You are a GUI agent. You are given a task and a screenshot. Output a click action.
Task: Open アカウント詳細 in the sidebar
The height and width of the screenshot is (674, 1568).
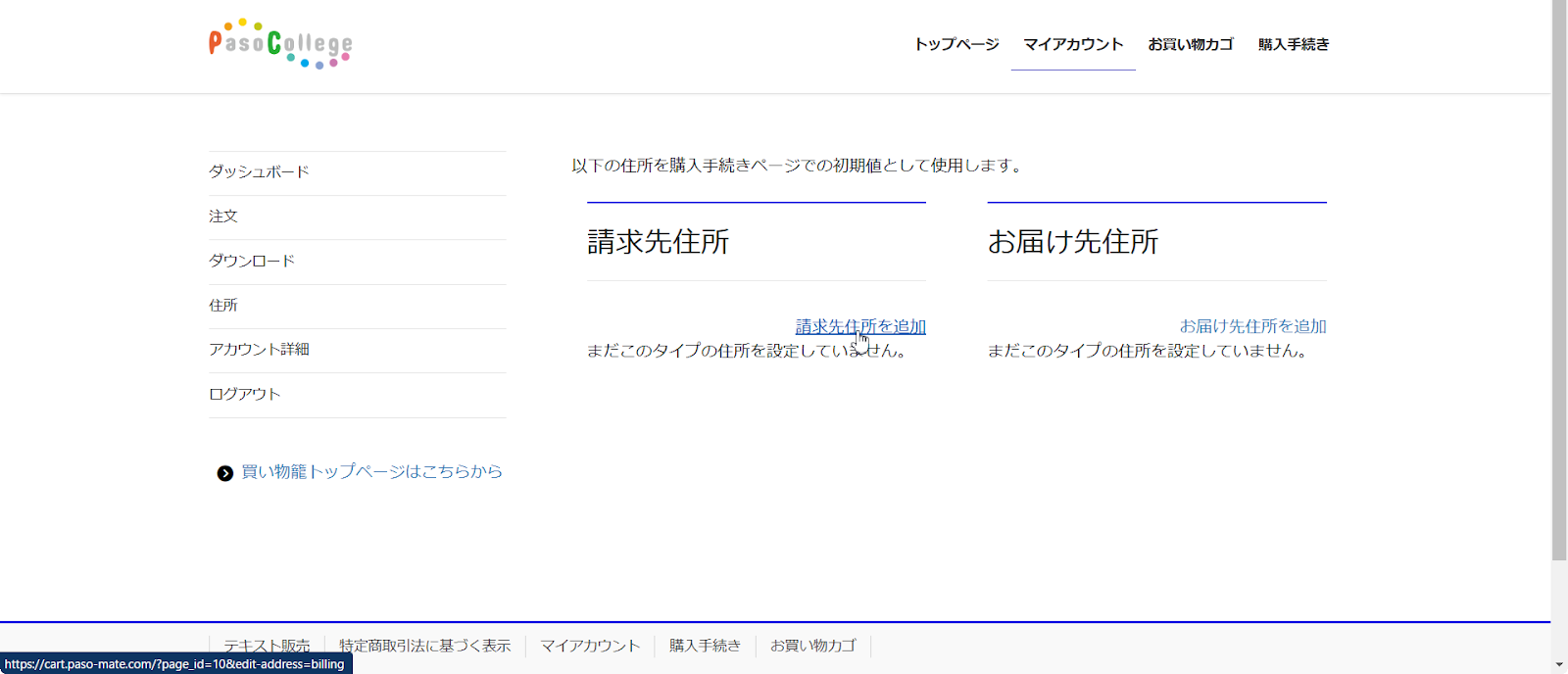259,349
